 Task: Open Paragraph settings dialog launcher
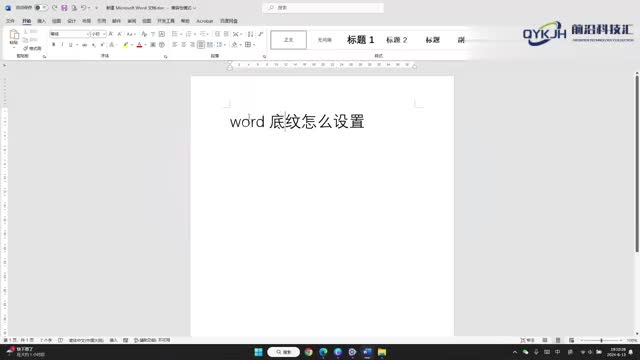click(264, 57)
